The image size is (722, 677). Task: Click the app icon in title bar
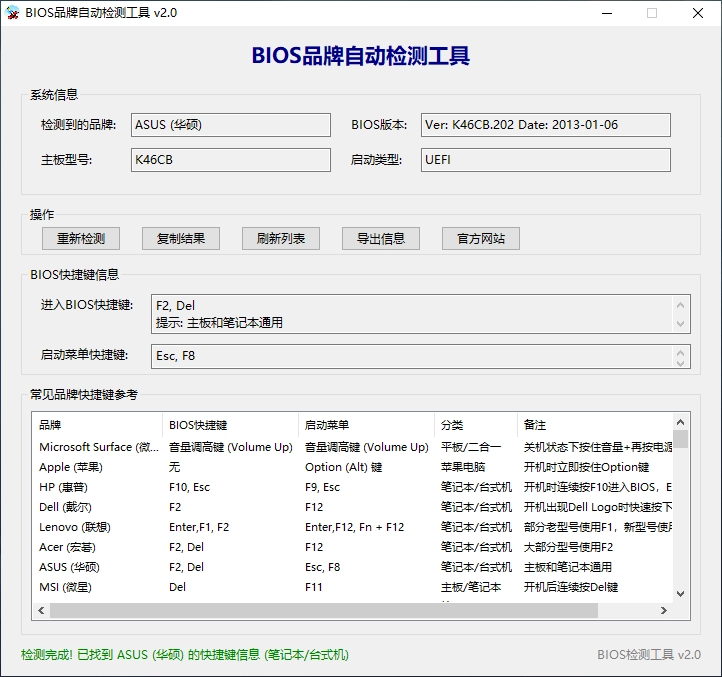pyautogui.click(x=12, y=12)
